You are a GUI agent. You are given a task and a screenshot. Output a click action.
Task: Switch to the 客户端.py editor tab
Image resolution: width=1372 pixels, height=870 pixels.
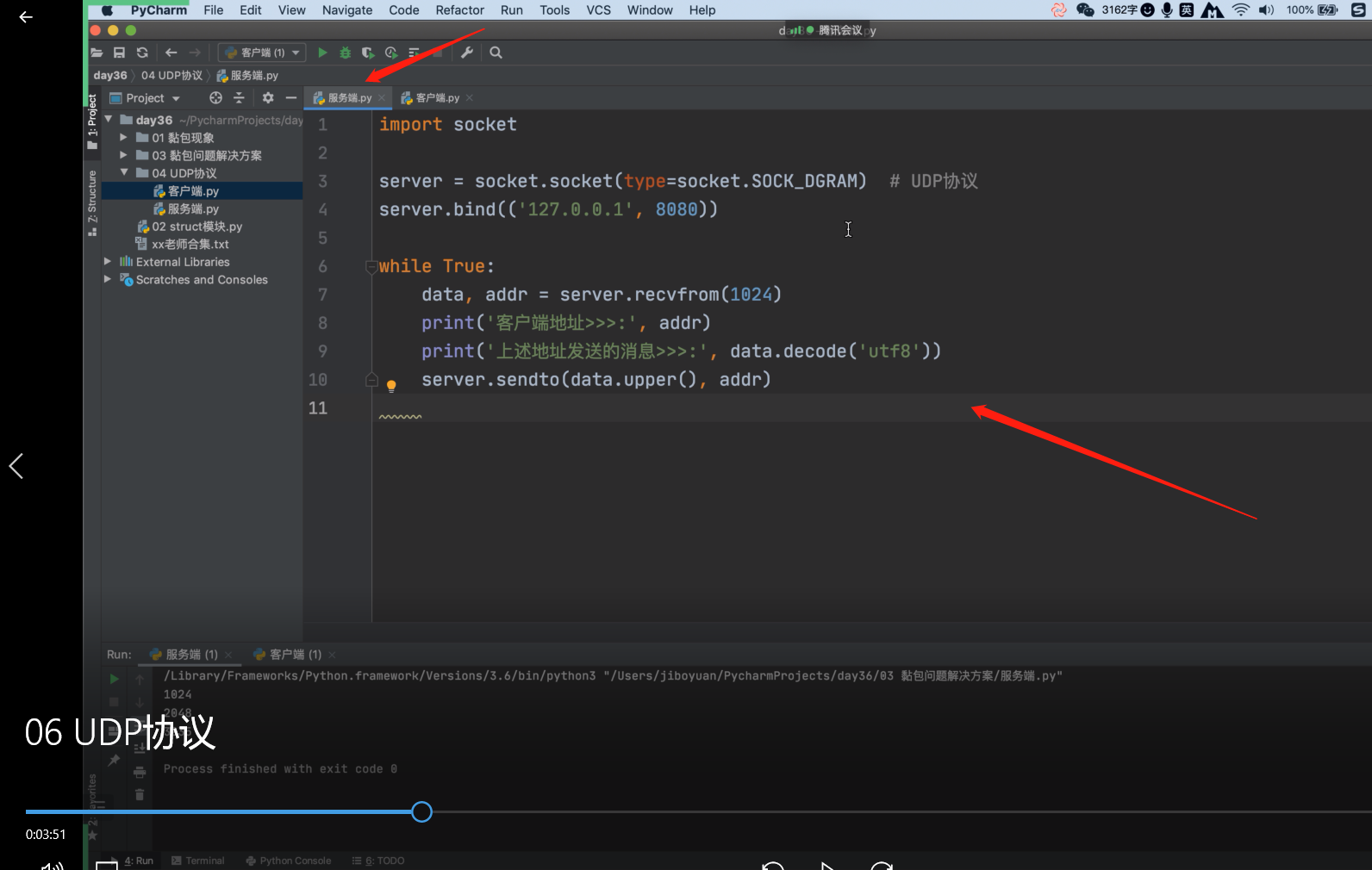click(437, 98)
